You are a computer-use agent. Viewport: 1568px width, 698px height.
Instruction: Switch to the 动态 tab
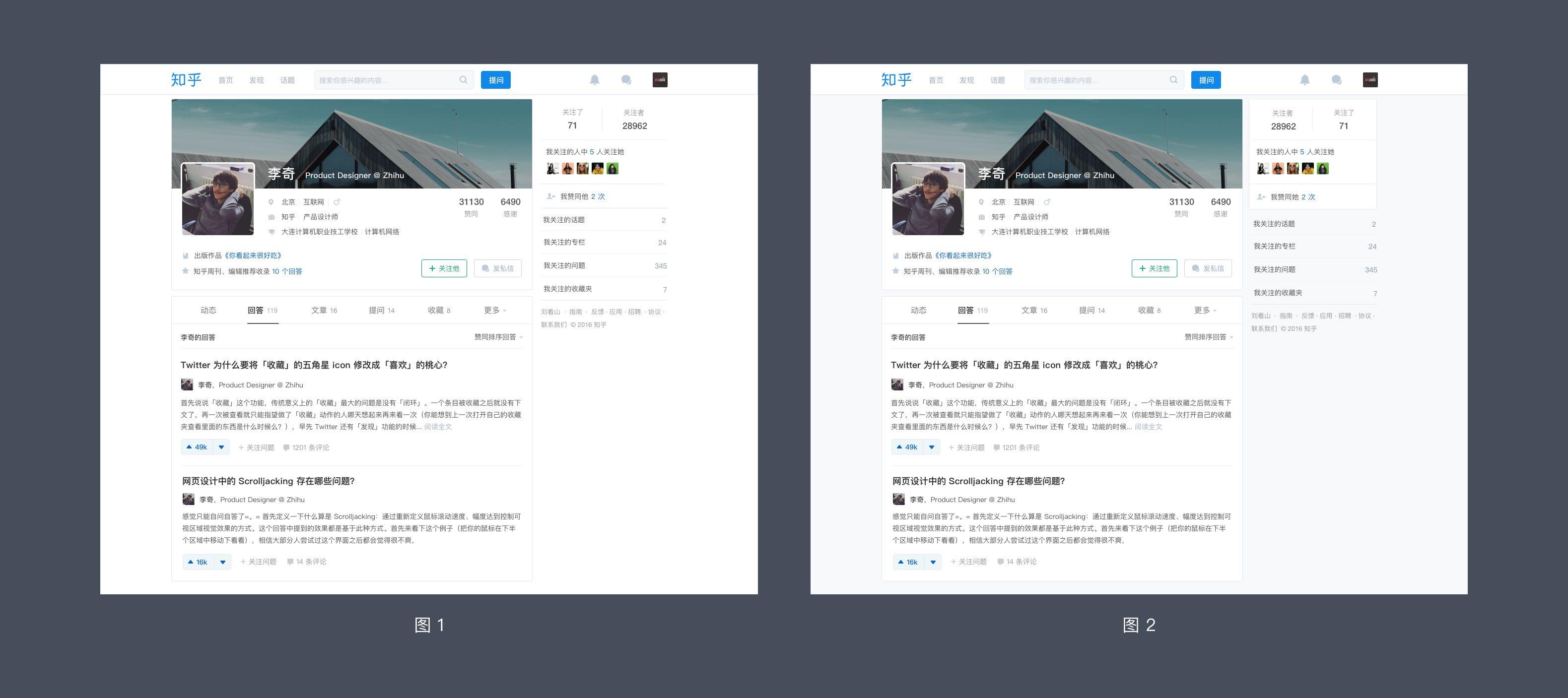pyautogui.click(x=209, y=310)
